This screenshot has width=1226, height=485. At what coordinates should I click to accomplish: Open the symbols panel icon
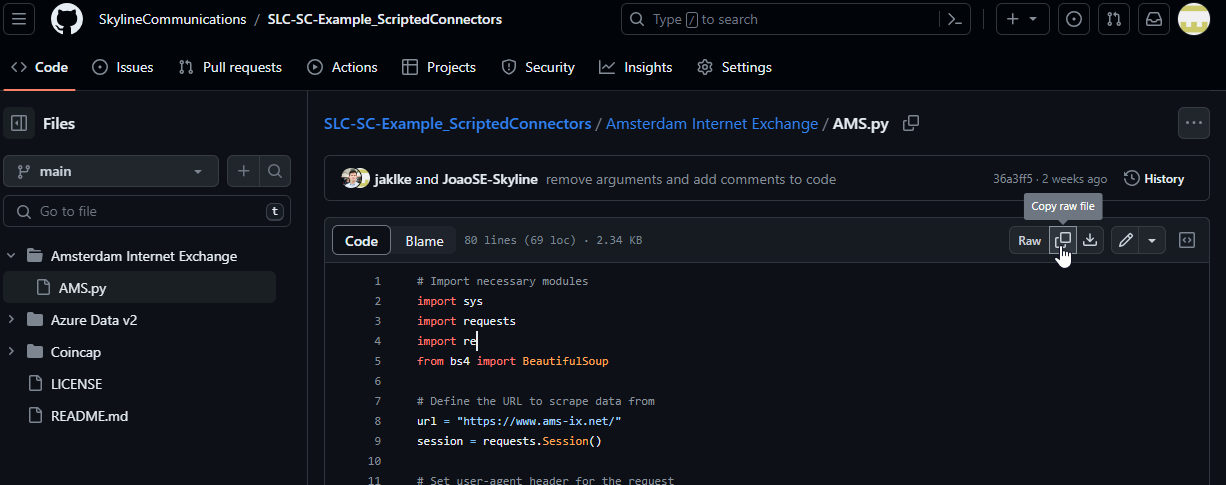(1187, 240)
